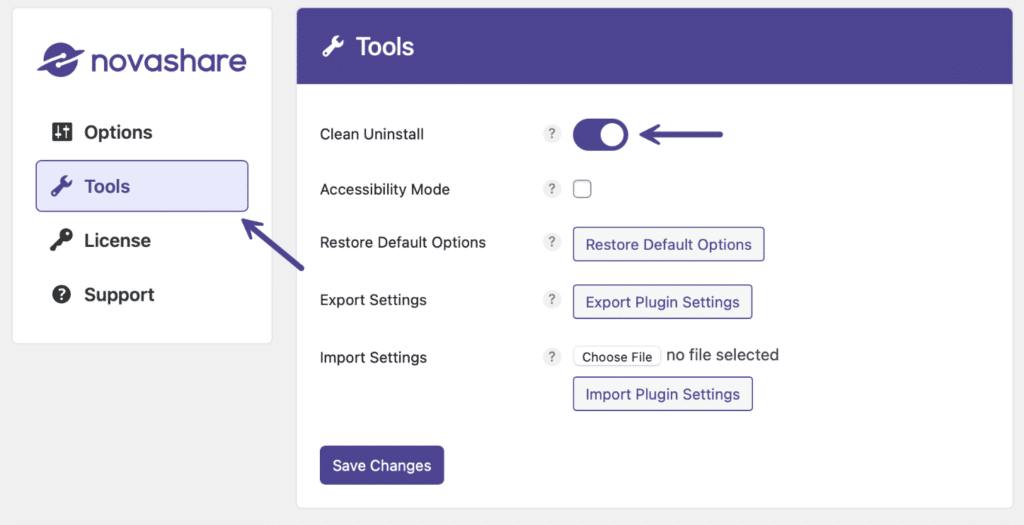The height and width of the screenshot is (525, 1024).
Task: Click the wrench icon beside Tools in the sidebar
Action: pyautogui.click(x=62, y=186)
